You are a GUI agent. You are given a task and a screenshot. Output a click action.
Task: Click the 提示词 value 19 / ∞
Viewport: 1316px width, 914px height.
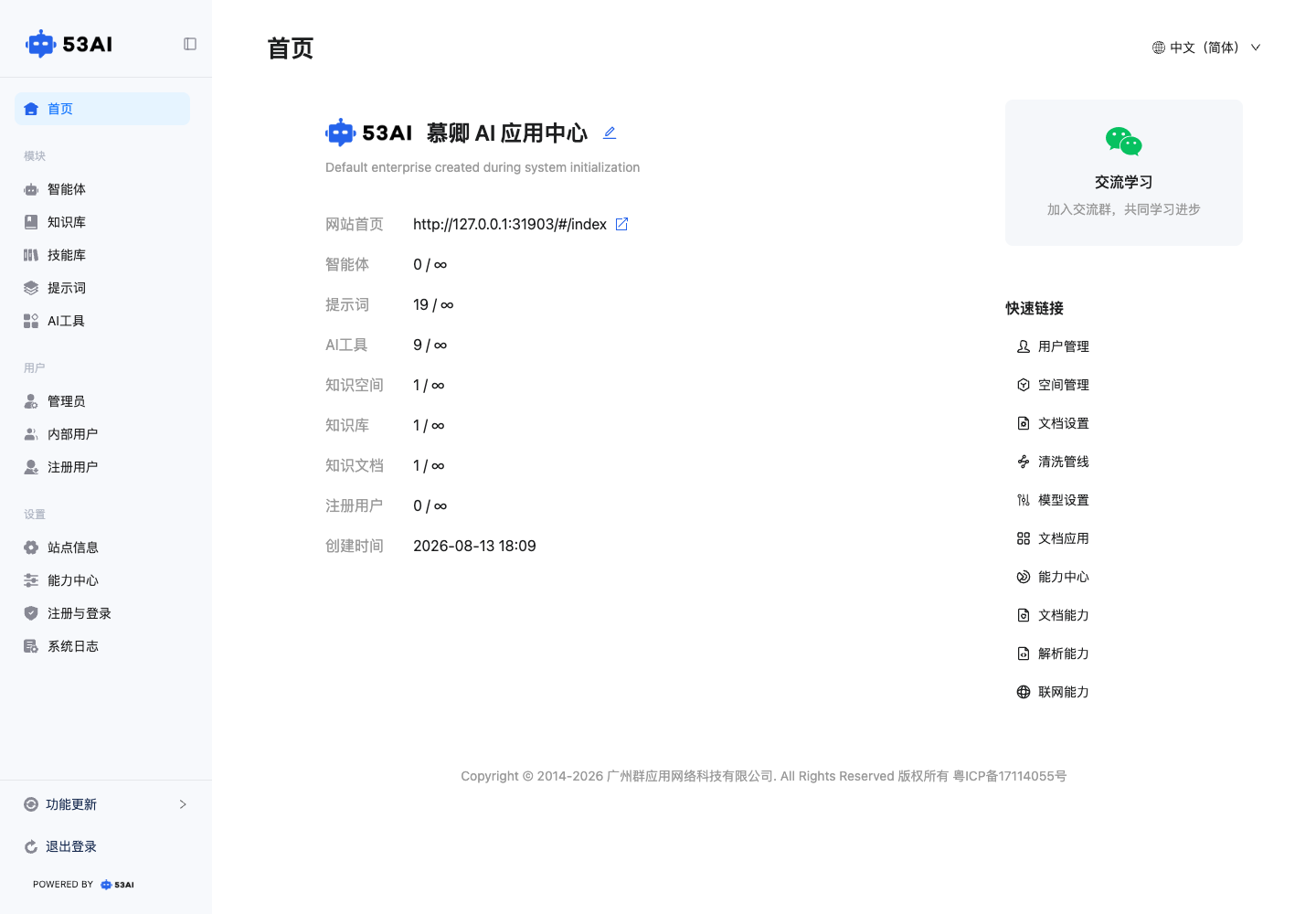pos(433,304)
